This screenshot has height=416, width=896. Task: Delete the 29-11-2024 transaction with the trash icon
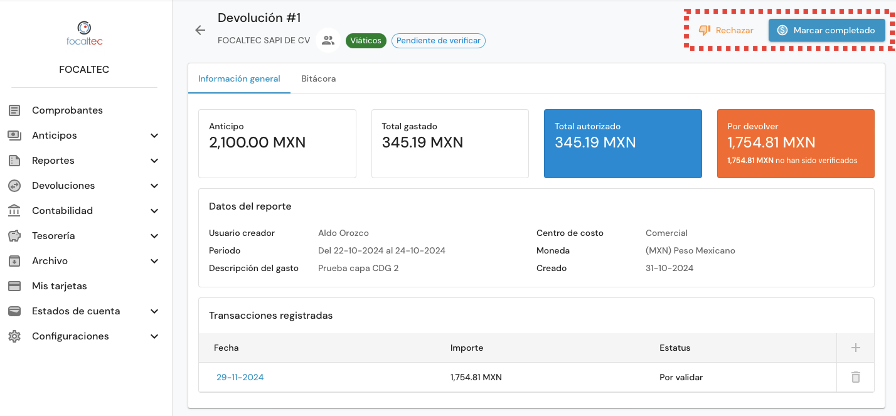(855, 377)
